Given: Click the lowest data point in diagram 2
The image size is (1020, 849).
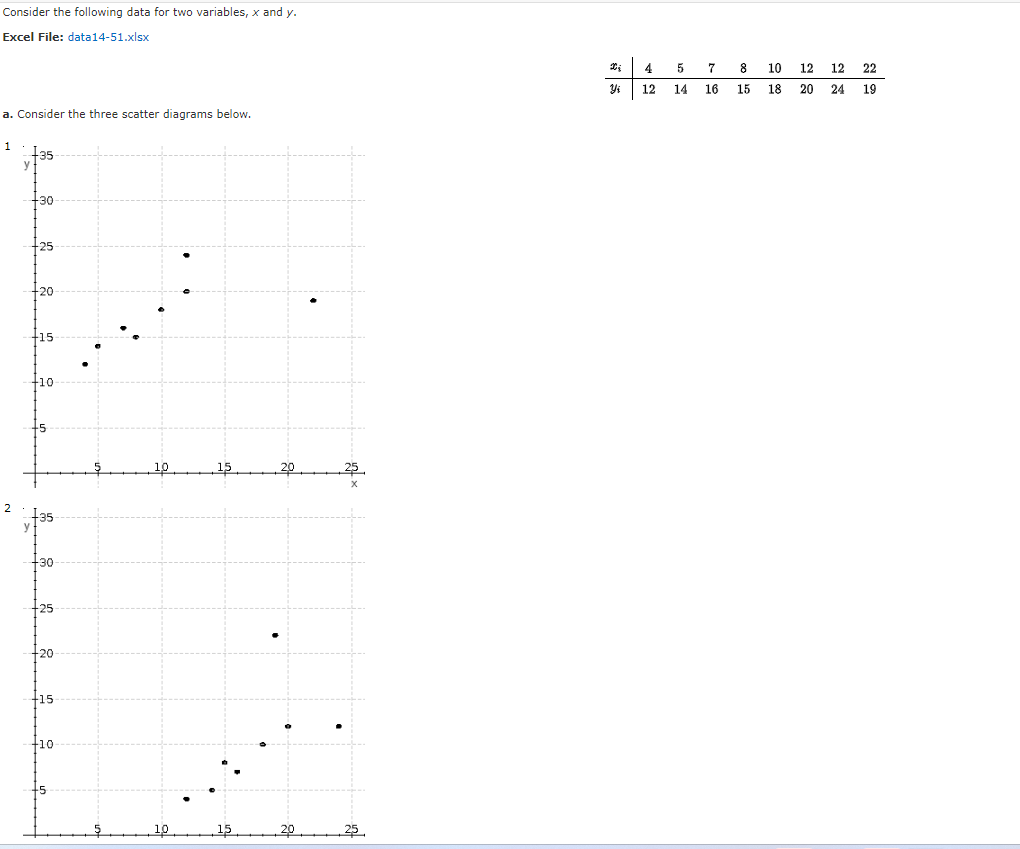Looking at the screenshot, I should point(184,798).
